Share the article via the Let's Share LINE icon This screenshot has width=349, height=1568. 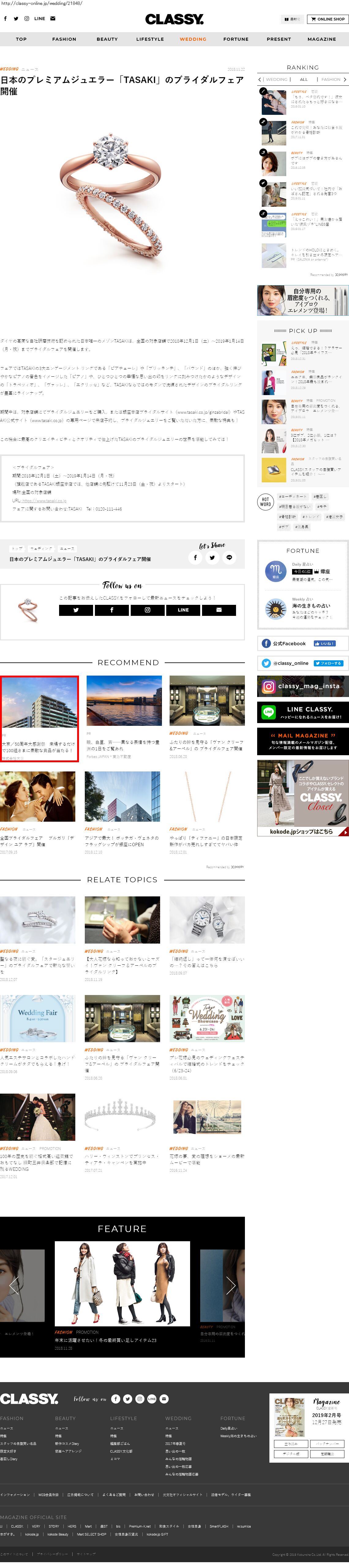[229, 558]
